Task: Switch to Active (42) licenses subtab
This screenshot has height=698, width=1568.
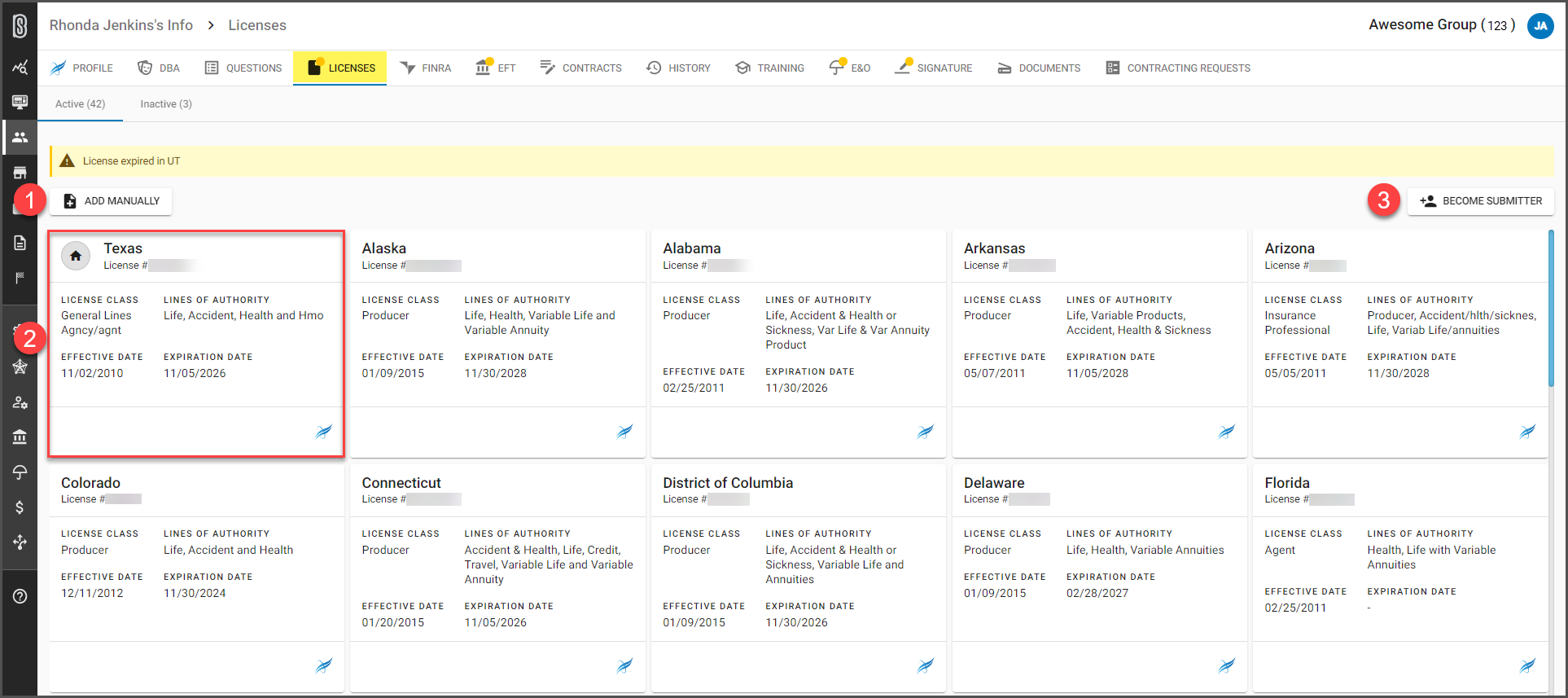Action: [x=80, y=104]
